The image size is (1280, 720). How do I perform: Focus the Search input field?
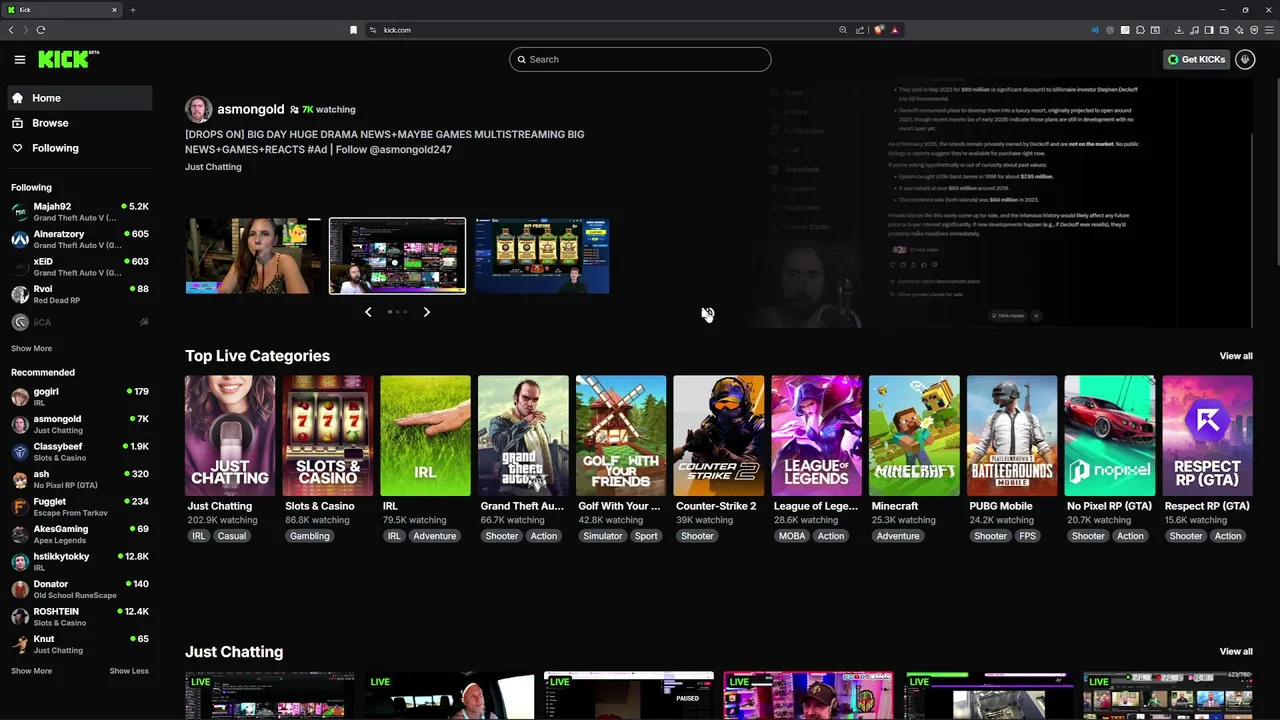tap(640, 59)
